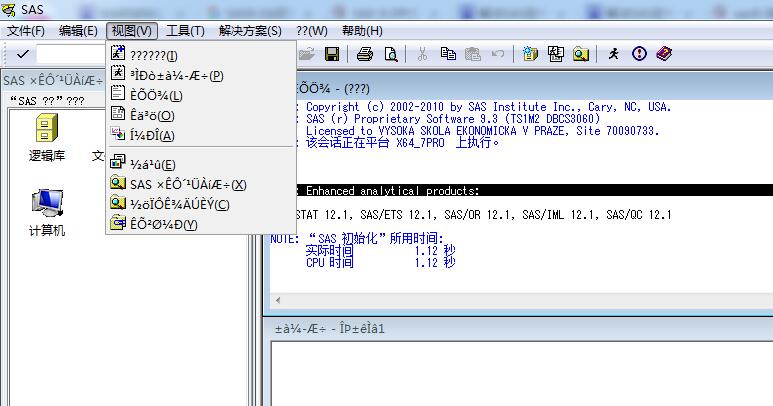Close the open 视图(V) menu
The height and width of the screenshot is (406, 773).
pos(132,31)
